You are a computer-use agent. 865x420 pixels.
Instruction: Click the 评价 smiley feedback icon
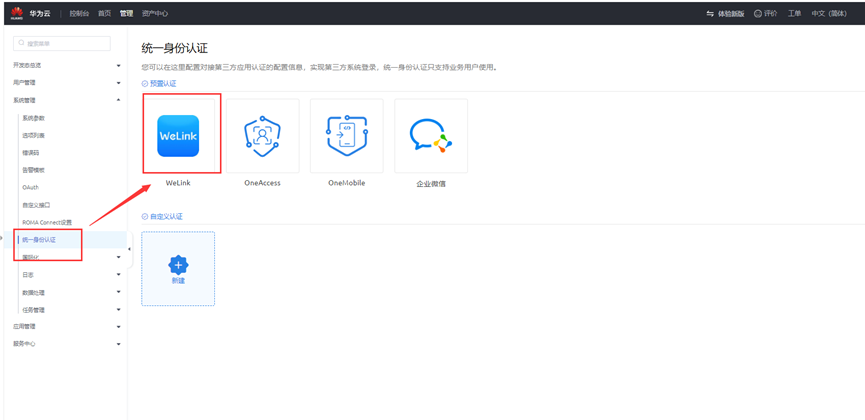[x=758, y=13]
